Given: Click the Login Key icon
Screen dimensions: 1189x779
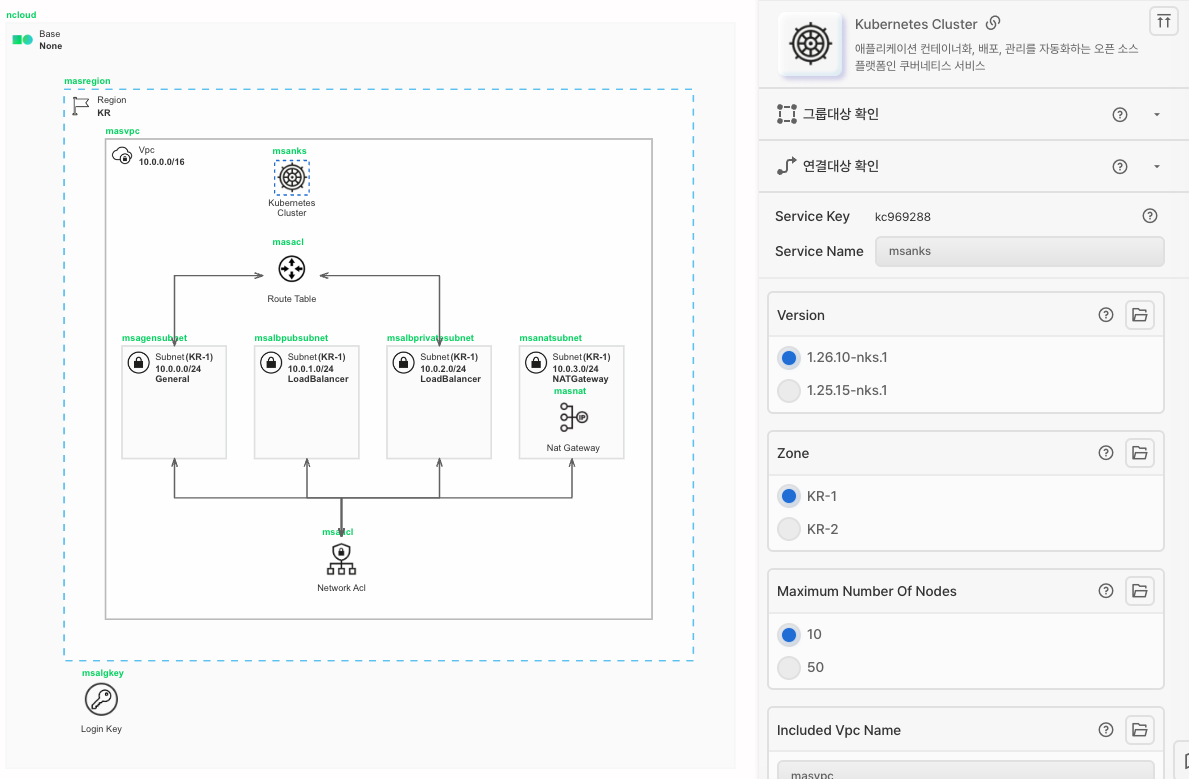Looking at the screenshot, I should pos(101,699).
